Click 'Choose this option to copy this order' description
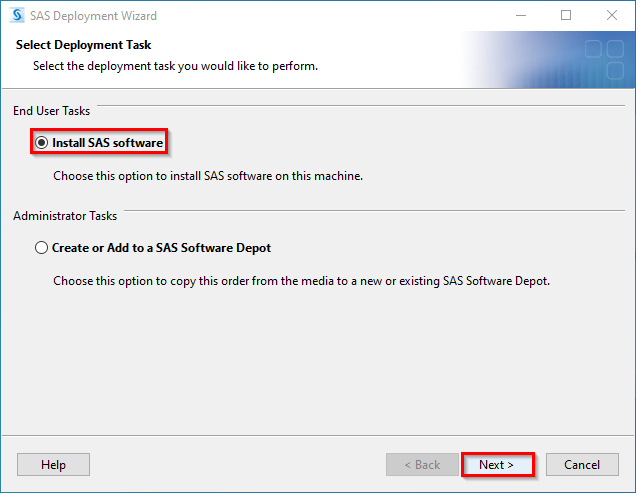The height and width of the screenshot is (493, 636). coord(301,281)
